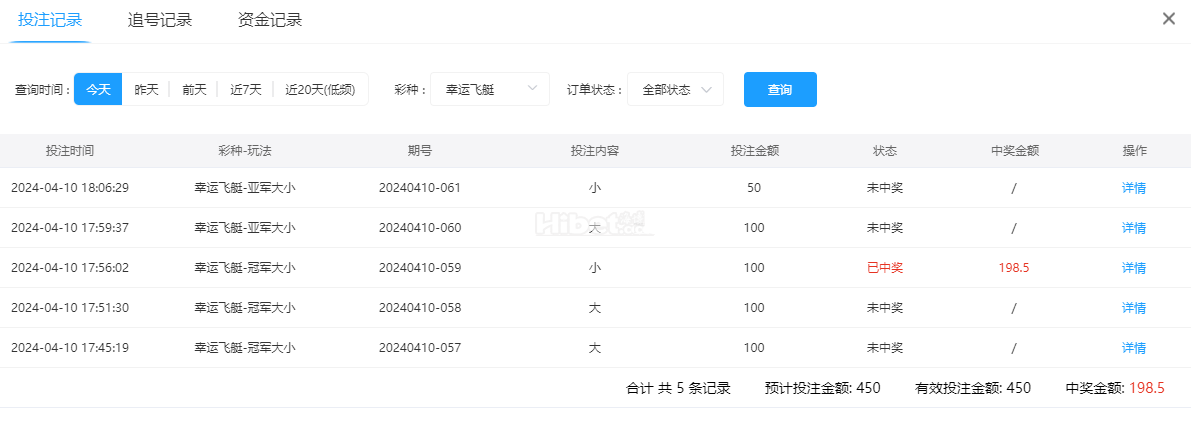Screen dimensions: 1191x447
Task: Click bet content 小 in period 059 row
Action: pos(595,268)
